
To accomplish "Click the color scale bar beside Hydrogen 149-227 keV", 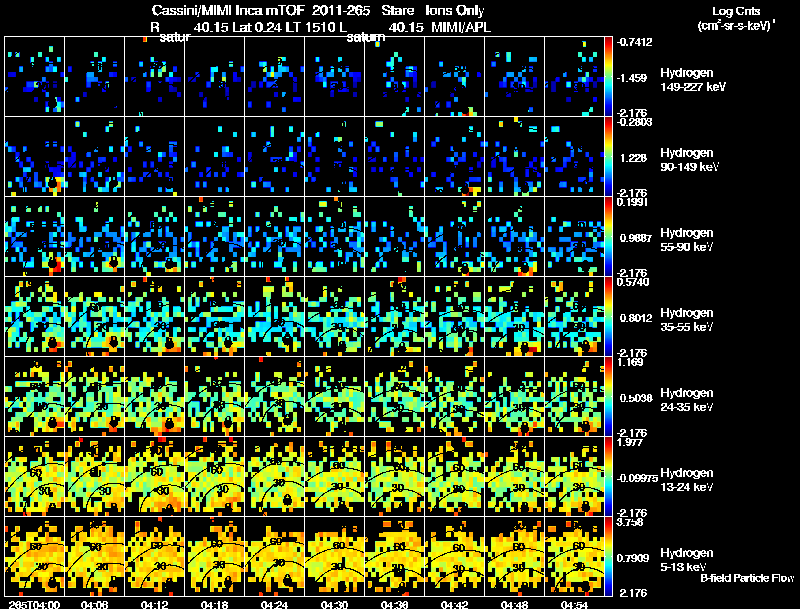I will tap(608, 77).
